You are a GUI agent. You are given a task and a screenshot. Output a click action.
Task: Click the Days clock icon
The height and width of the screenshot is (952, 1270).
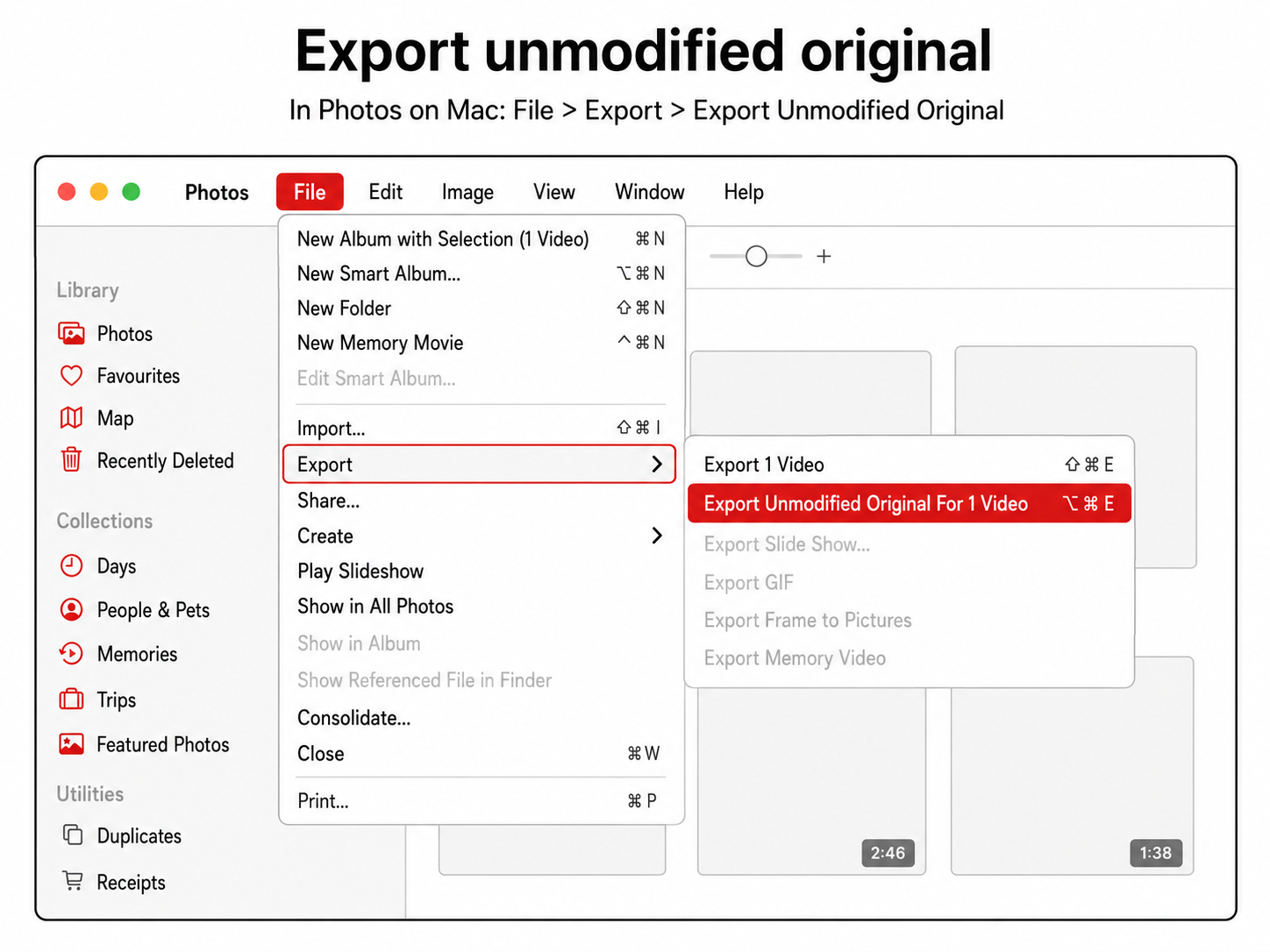coord(71,565)
